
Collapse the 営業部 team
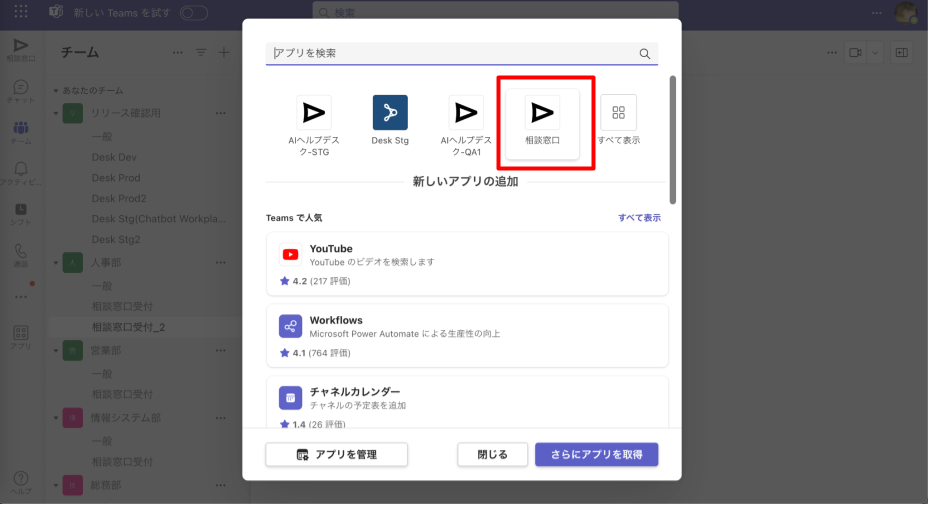click(56, 351)
